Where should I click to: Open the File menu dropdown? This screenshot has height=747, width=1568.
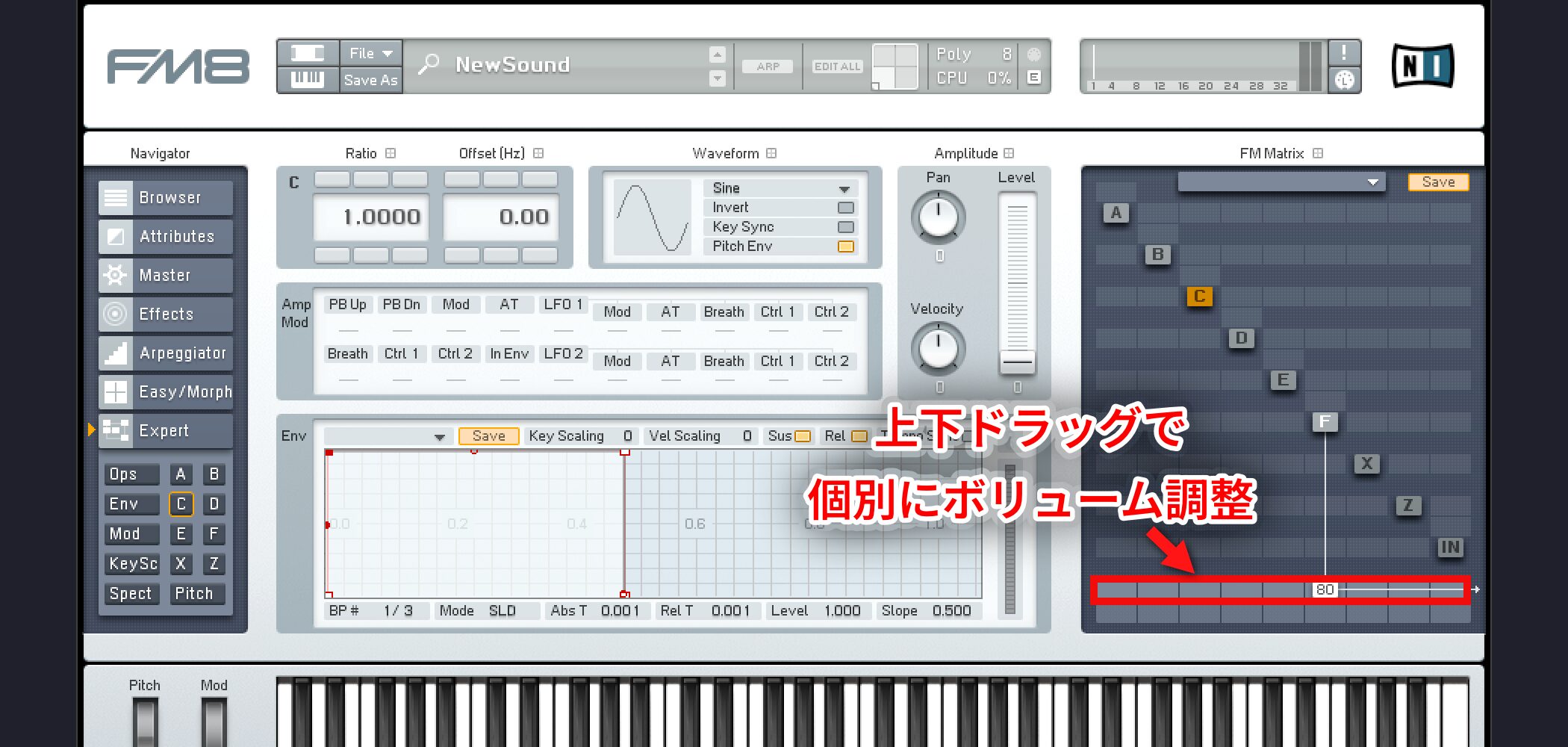pyautogui.click(x=371, y=53)
